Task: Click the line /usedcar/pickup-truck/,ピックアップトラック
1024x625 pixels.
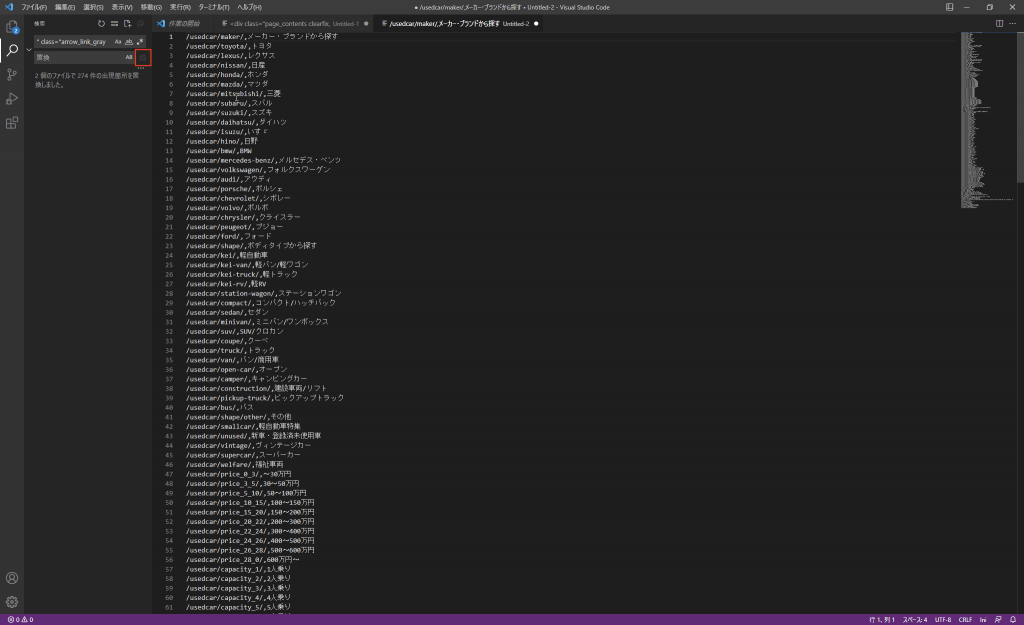Action: [x=264, y=398]
